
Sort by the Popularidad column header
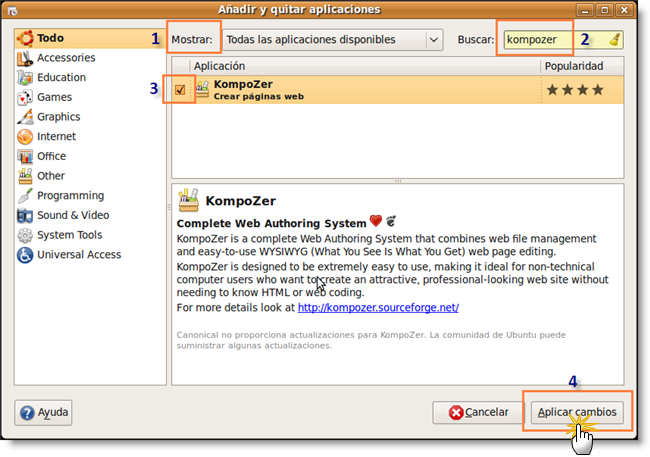pos(582,66)
